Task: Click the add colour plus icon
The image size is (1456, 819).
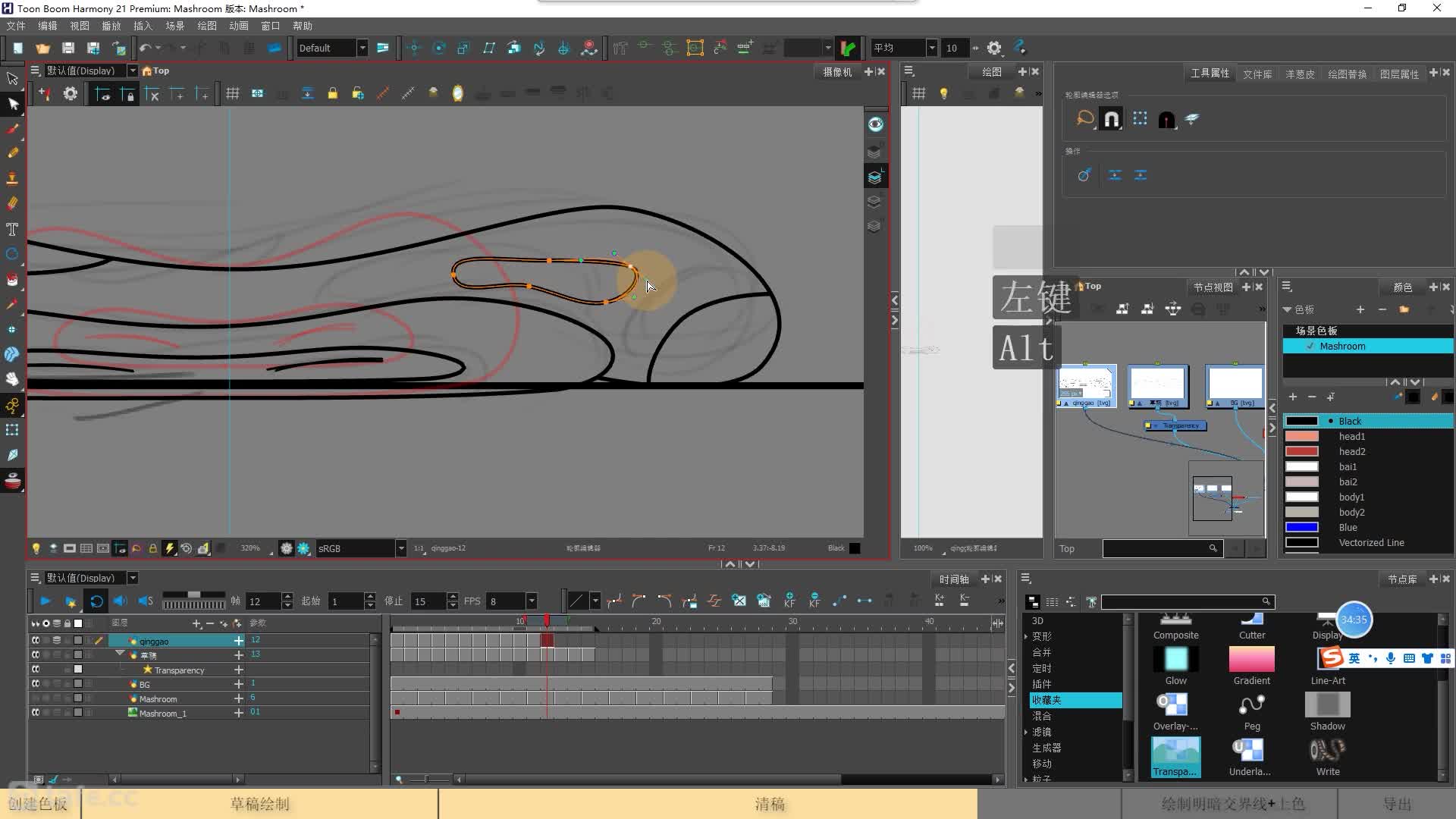Action: tap(1293, 397)
